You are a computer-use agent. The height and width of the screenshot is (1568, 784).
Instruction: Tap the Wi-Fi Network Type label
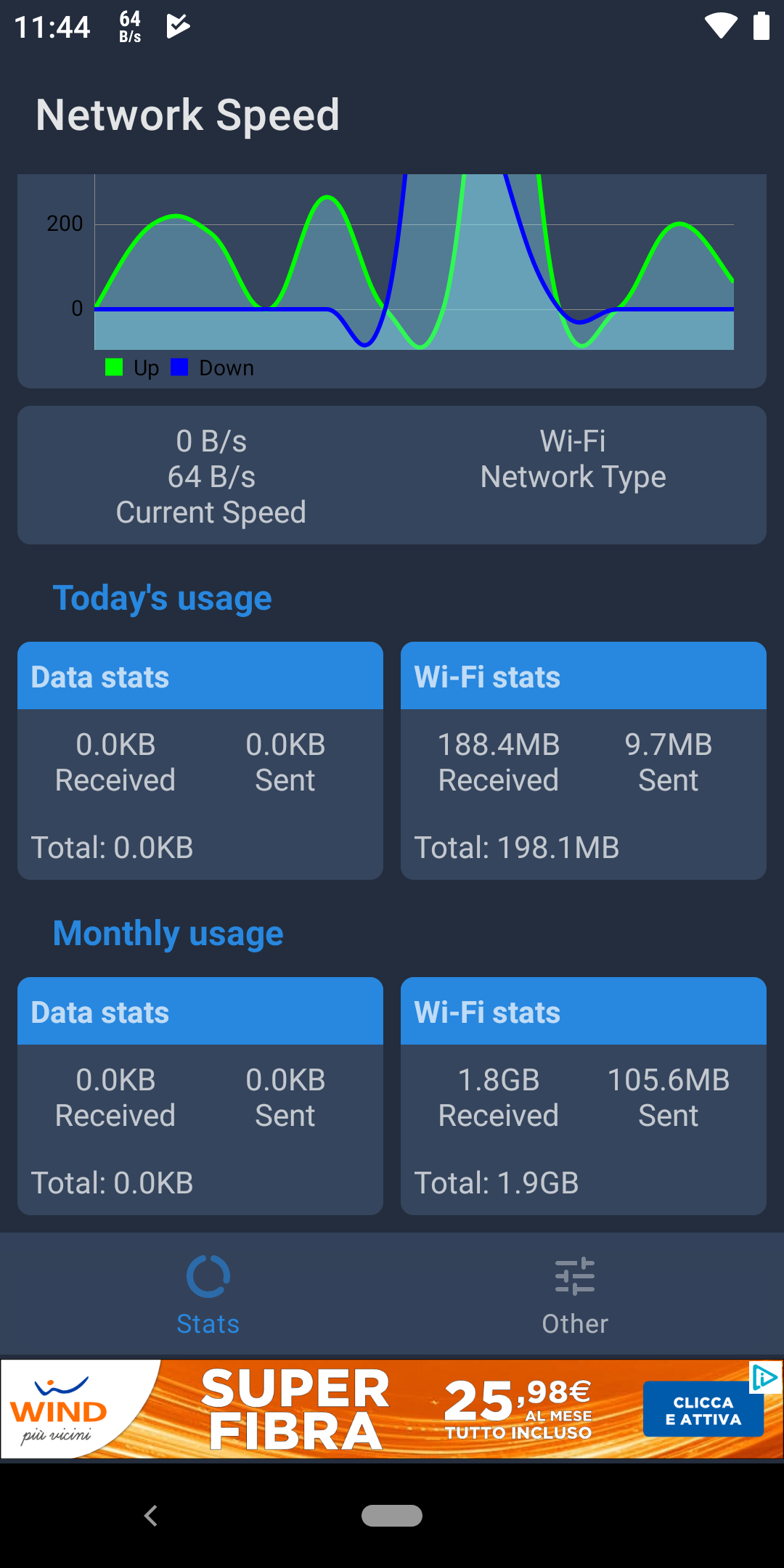[x=573, y=459]
